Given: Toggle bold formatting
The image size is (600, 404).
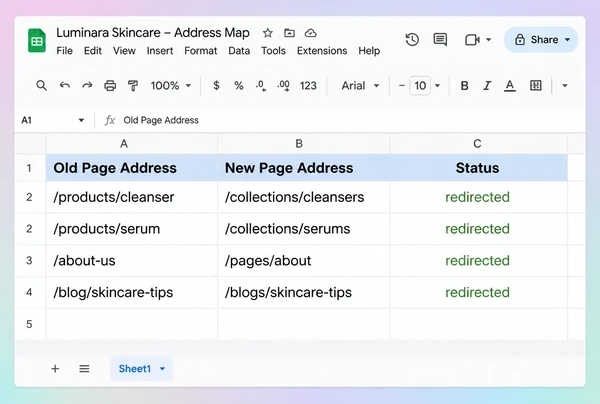Looking at the screenshot, I should pyautogui.click(x=464, y=86).
